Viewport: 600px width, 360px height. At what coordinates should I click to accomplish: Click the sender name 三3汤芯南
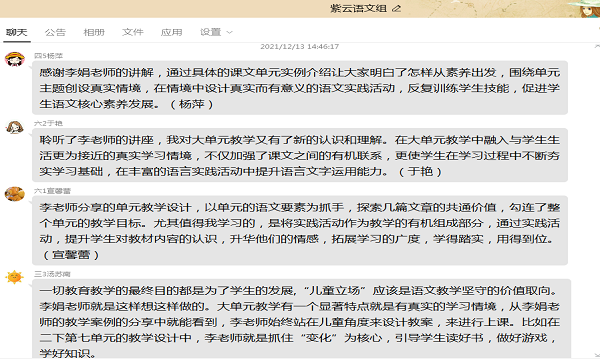coord(52,274)
